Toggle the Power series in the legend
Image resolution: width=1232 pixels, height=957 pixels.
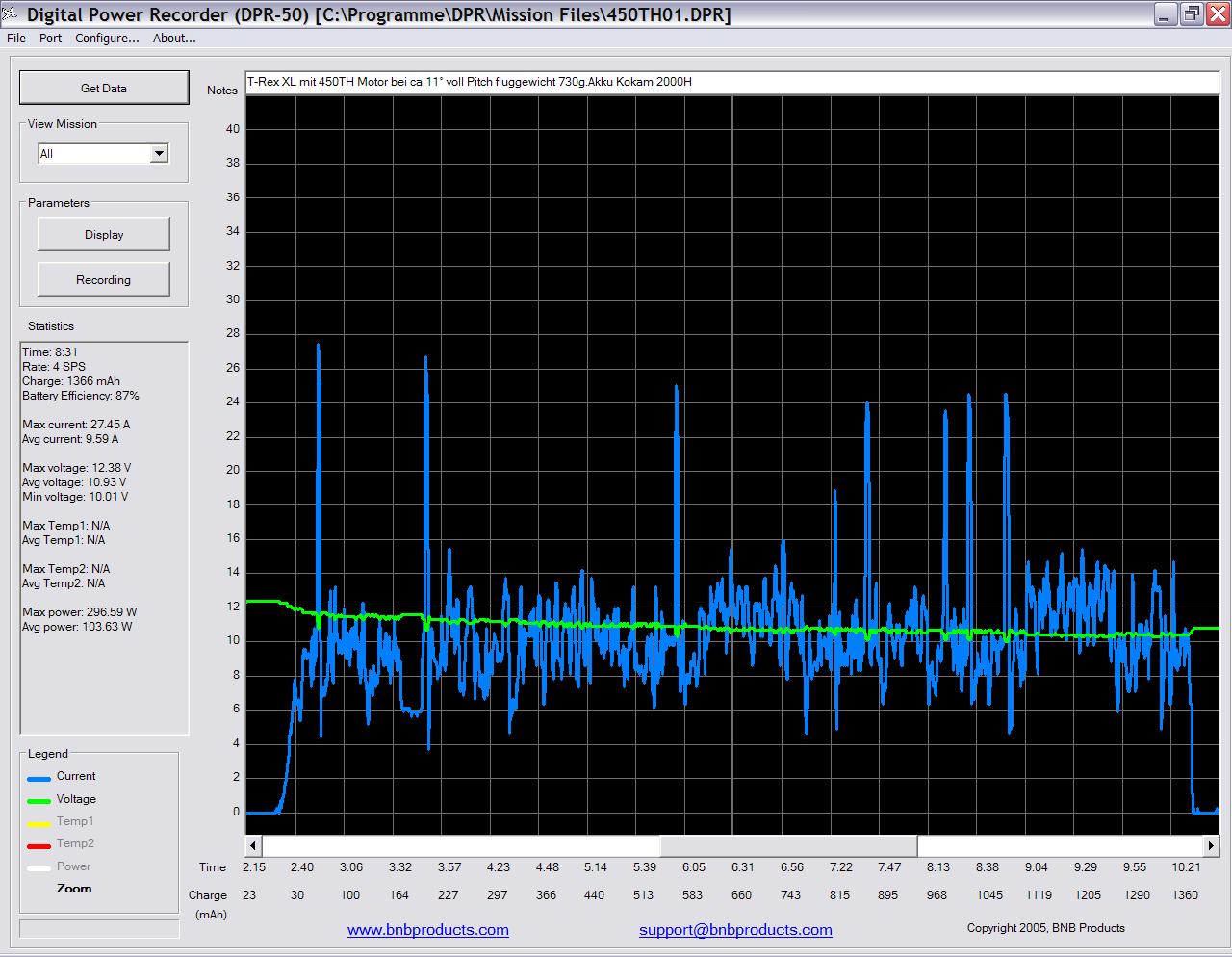[73, 866]
